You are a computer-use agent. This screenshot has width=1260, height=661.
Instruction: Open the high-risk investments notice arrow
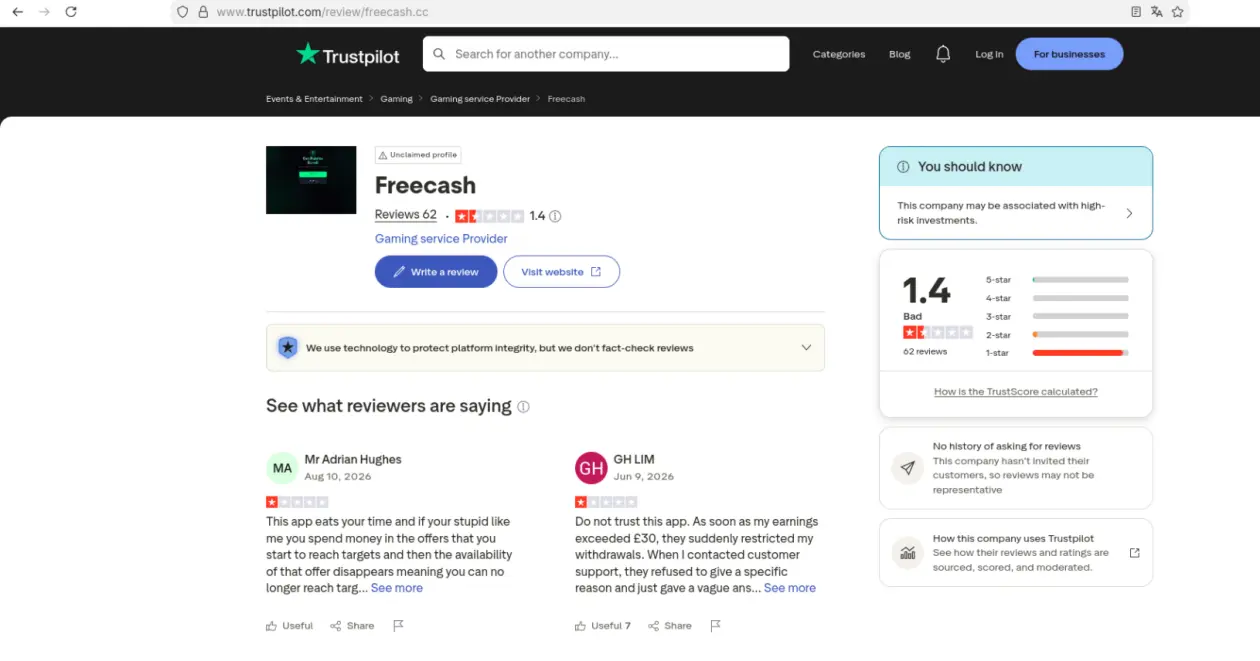tap(1130, 213)
